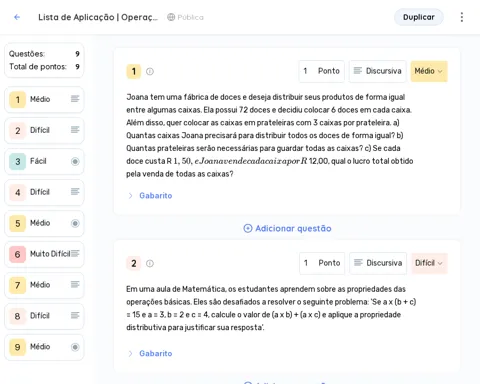The height and width of the screenshot is (384, 480).
Task: Click the discursive lines icon in sidebar row 8
Action: [x=75, y=315]
